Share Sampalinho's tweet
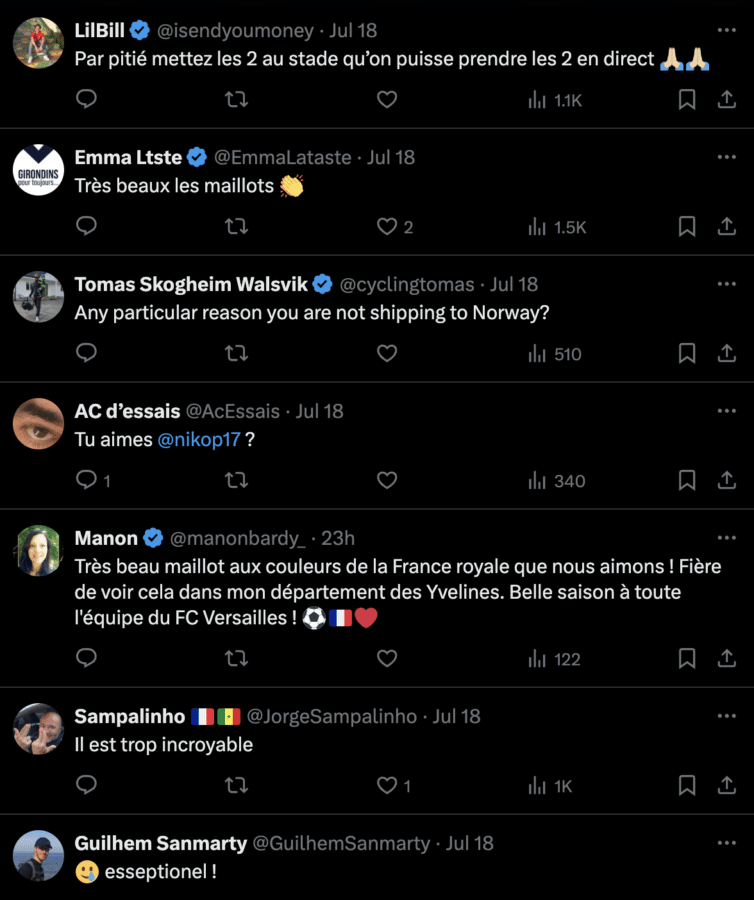The height and width of the screenshot is (900, 754). pyautogui.click(x=727, y=786)
